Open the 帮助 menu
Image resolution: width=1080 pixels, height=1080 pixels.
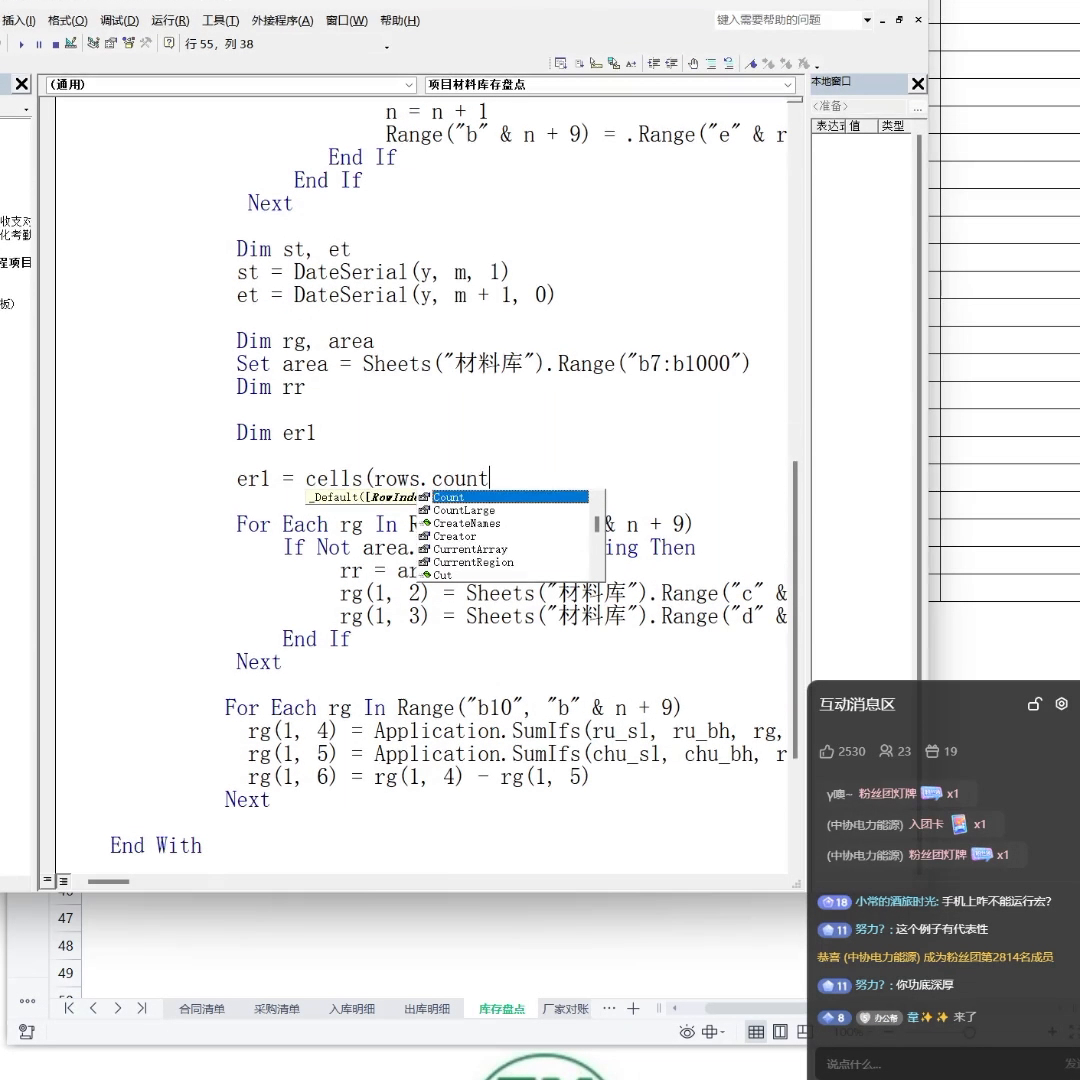[399, 21]
